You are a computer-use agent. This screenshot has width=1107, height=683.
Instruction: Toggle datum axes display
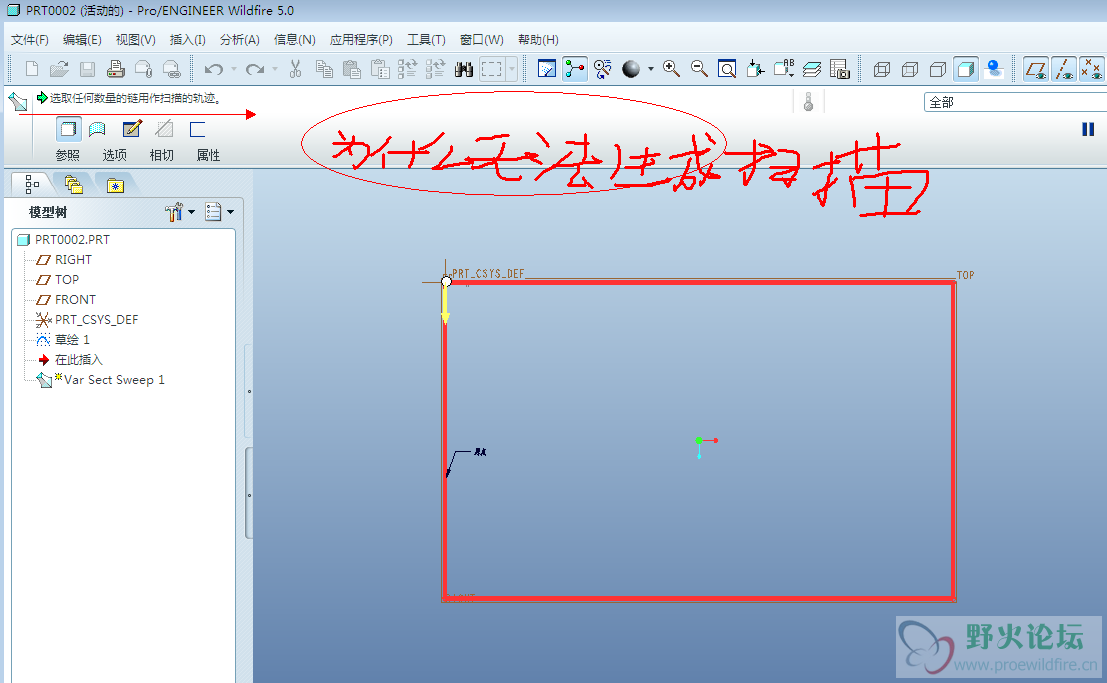1064,69
